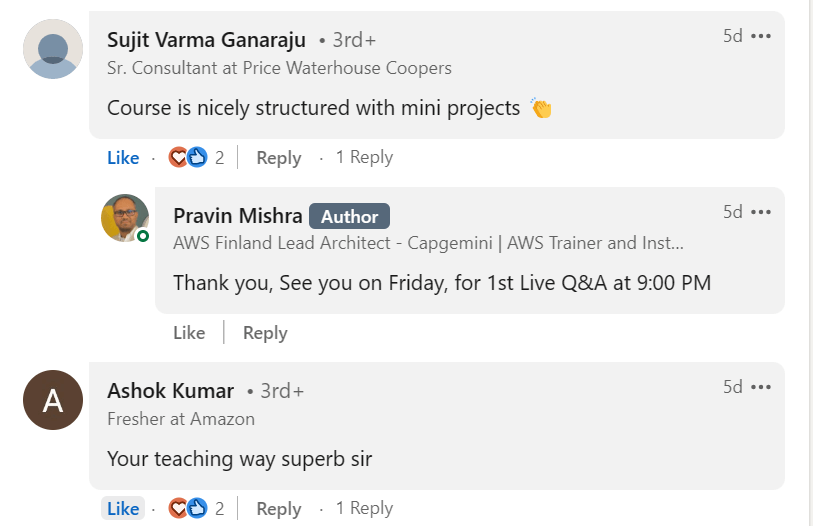The width and height of the screenshot is (813, 526).
Task: Open Pravin Mishra's profile name link
Action: 236,216
